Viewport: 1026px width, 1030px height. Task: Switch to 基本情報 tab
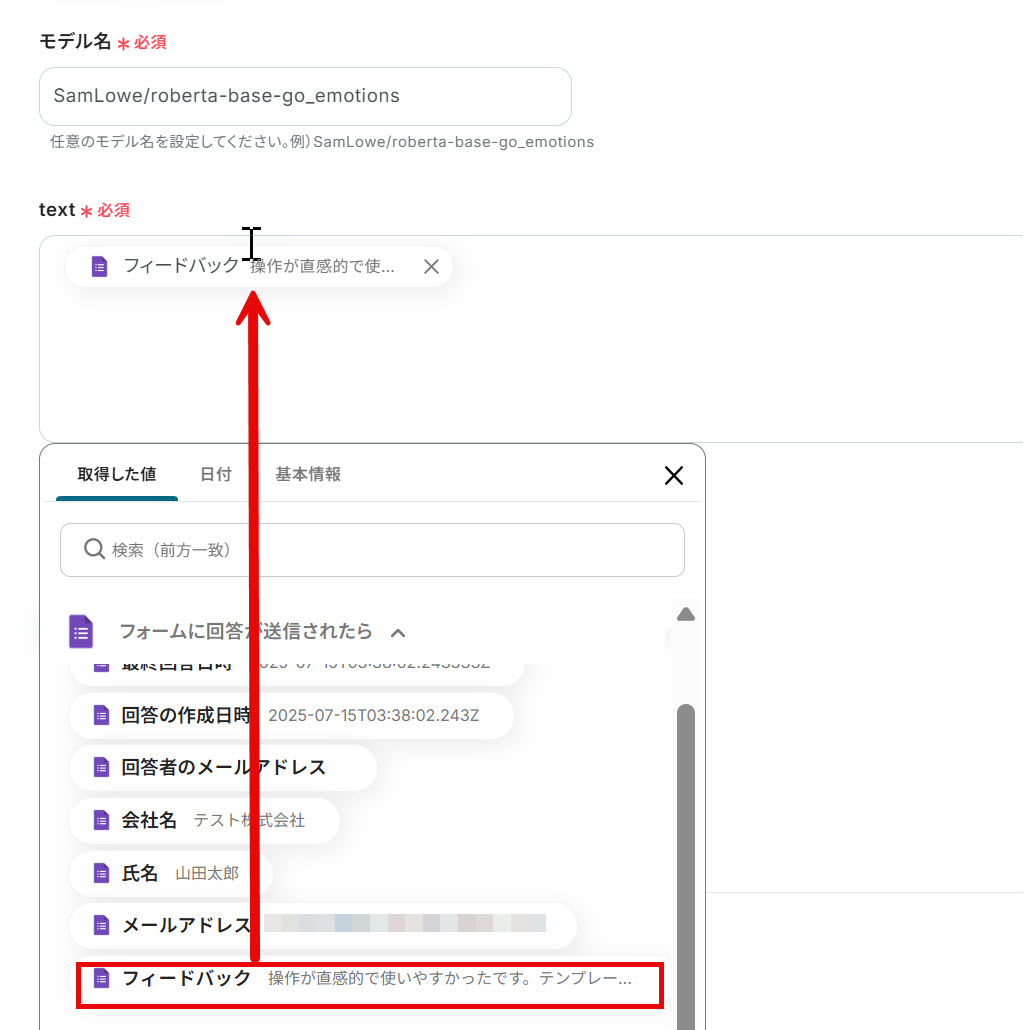(x=307, y=474)
